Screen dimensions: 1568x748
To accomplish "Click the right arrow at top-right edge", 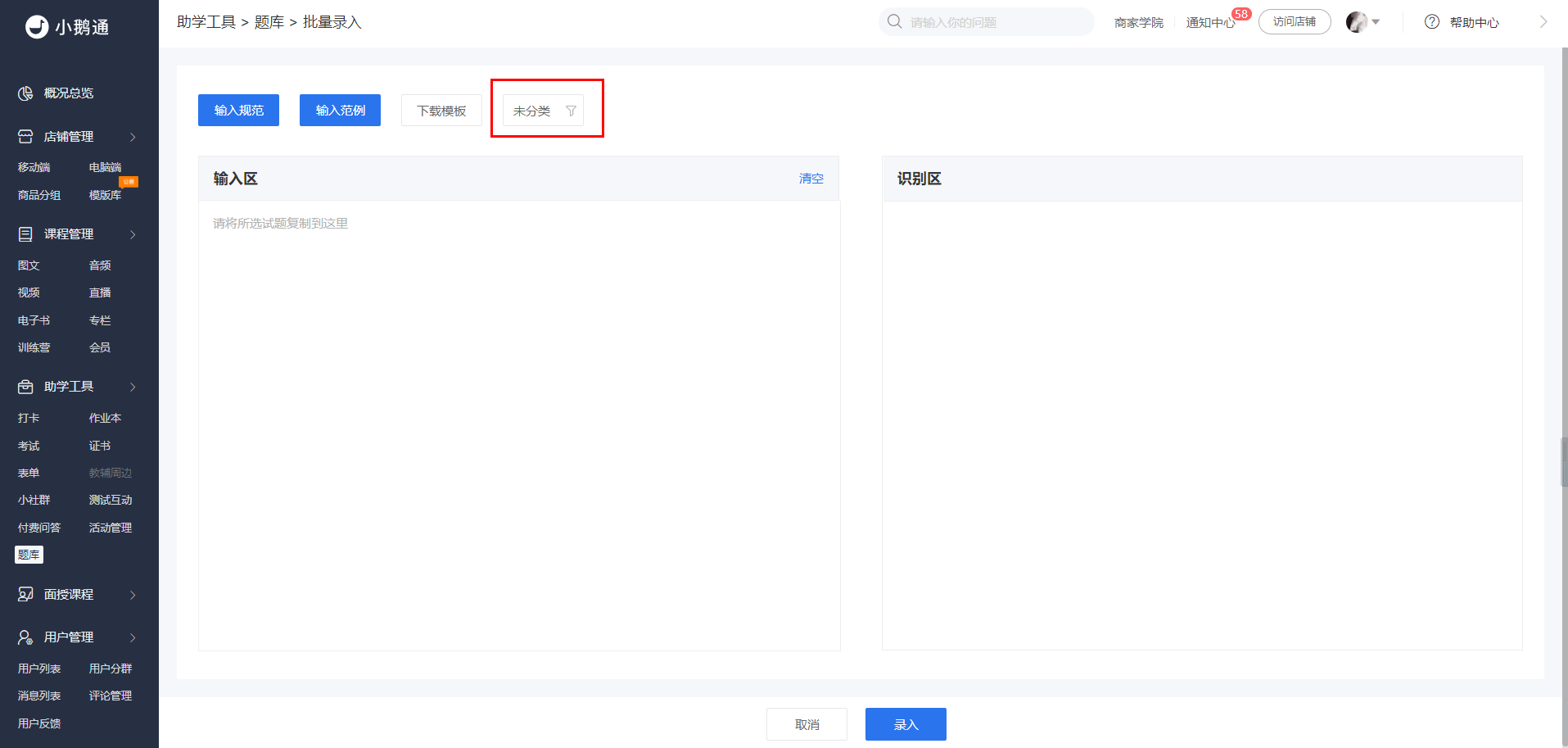I will click(1543, 22).
